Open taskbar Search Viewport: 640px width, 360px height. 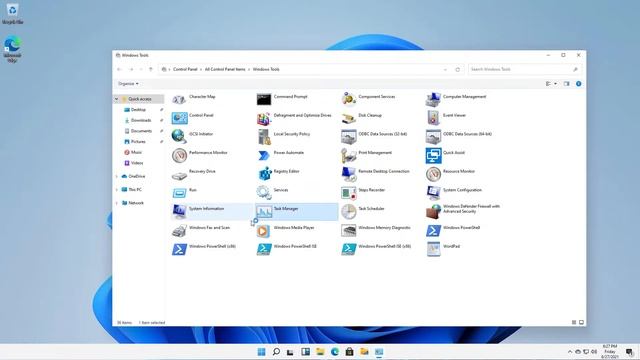click(x=276, y=351)
